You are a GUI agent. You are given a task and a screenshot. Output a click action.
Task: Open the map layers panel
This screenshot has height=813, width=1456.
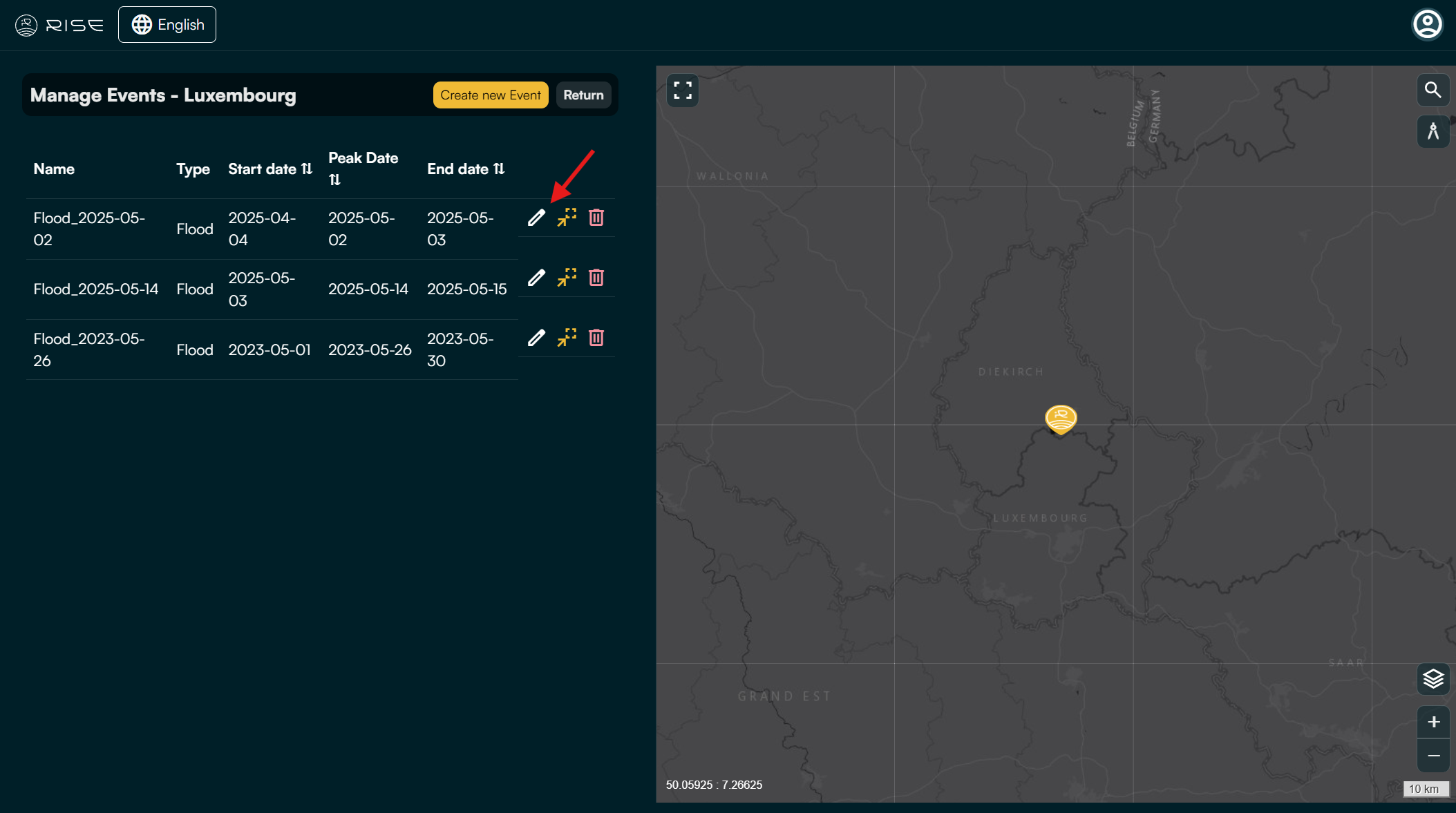pos(1433,679)
